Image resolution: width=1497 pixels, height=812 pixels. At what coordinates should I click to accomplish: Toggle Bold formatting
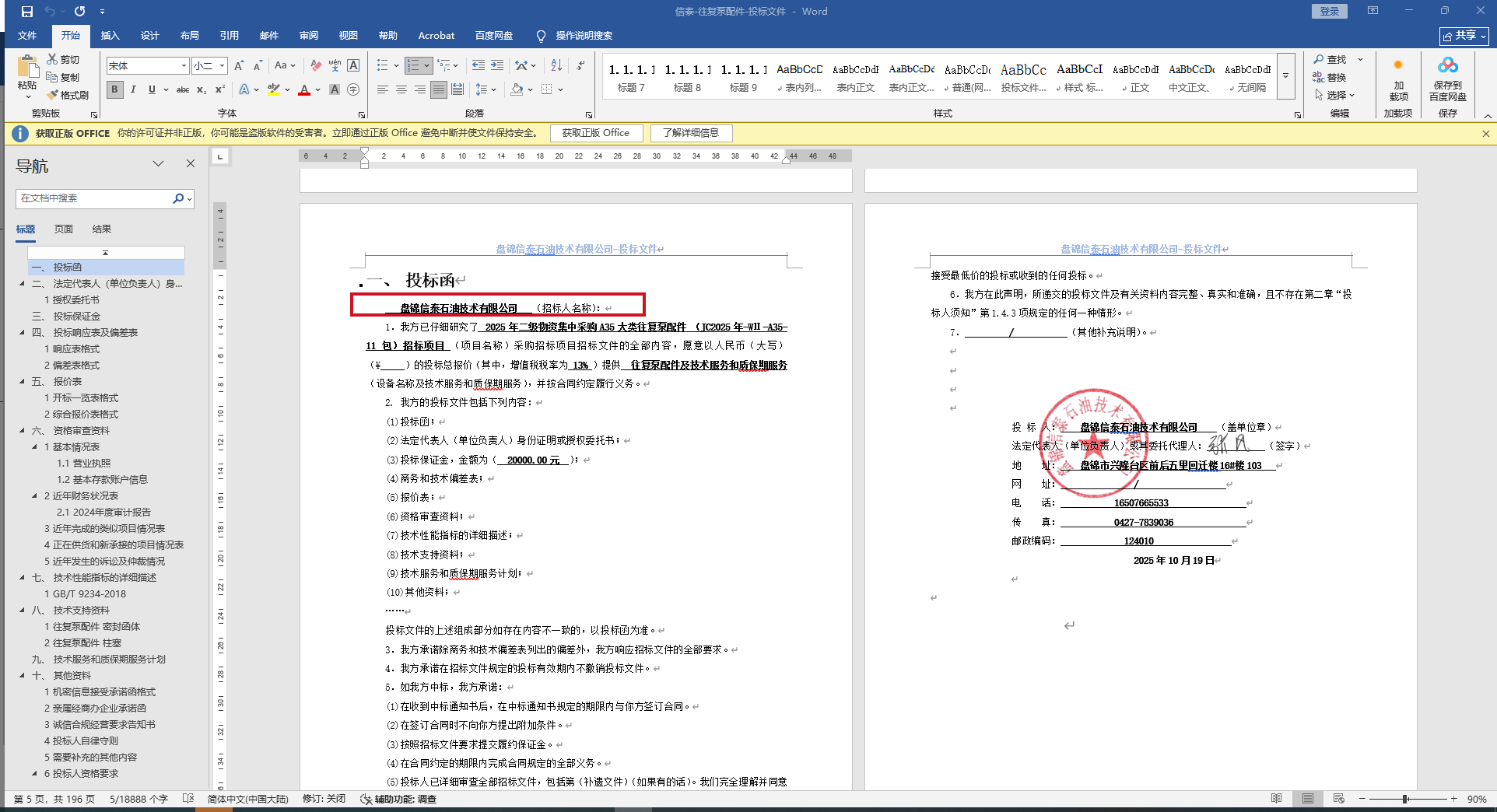tap(115, 89)
